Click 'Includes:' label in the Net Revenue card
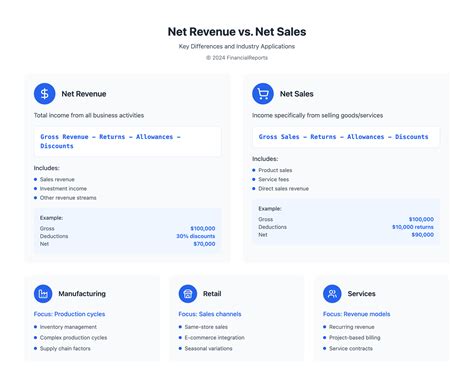 46,168
